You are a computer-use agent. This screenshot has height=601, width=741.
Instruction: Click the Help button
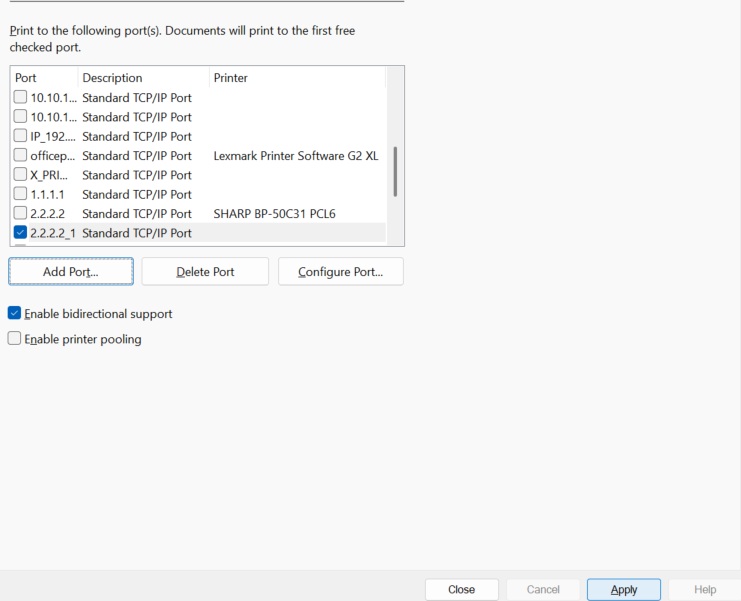click(704, 590)
